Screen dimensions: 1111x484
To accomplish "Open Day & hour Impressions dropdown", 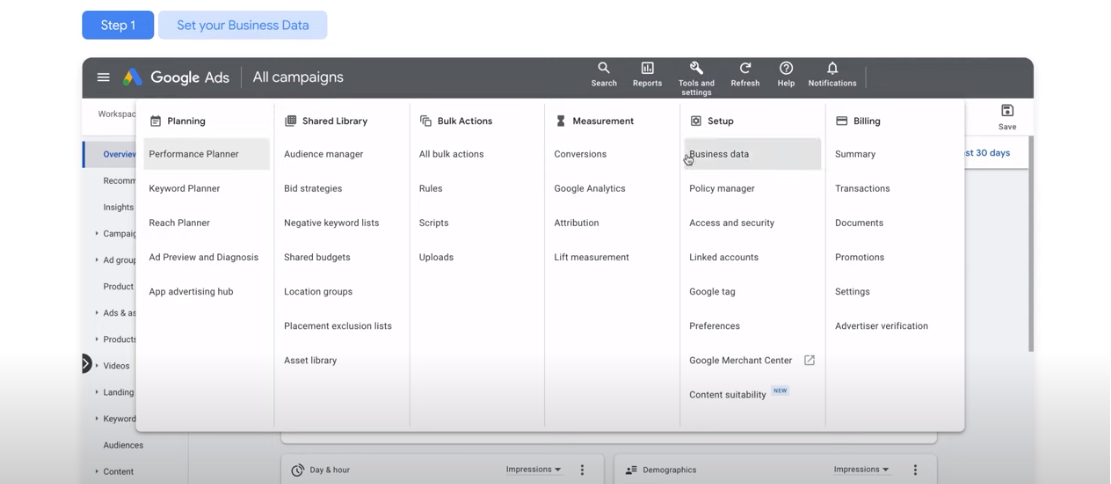I will pos(534,470).
